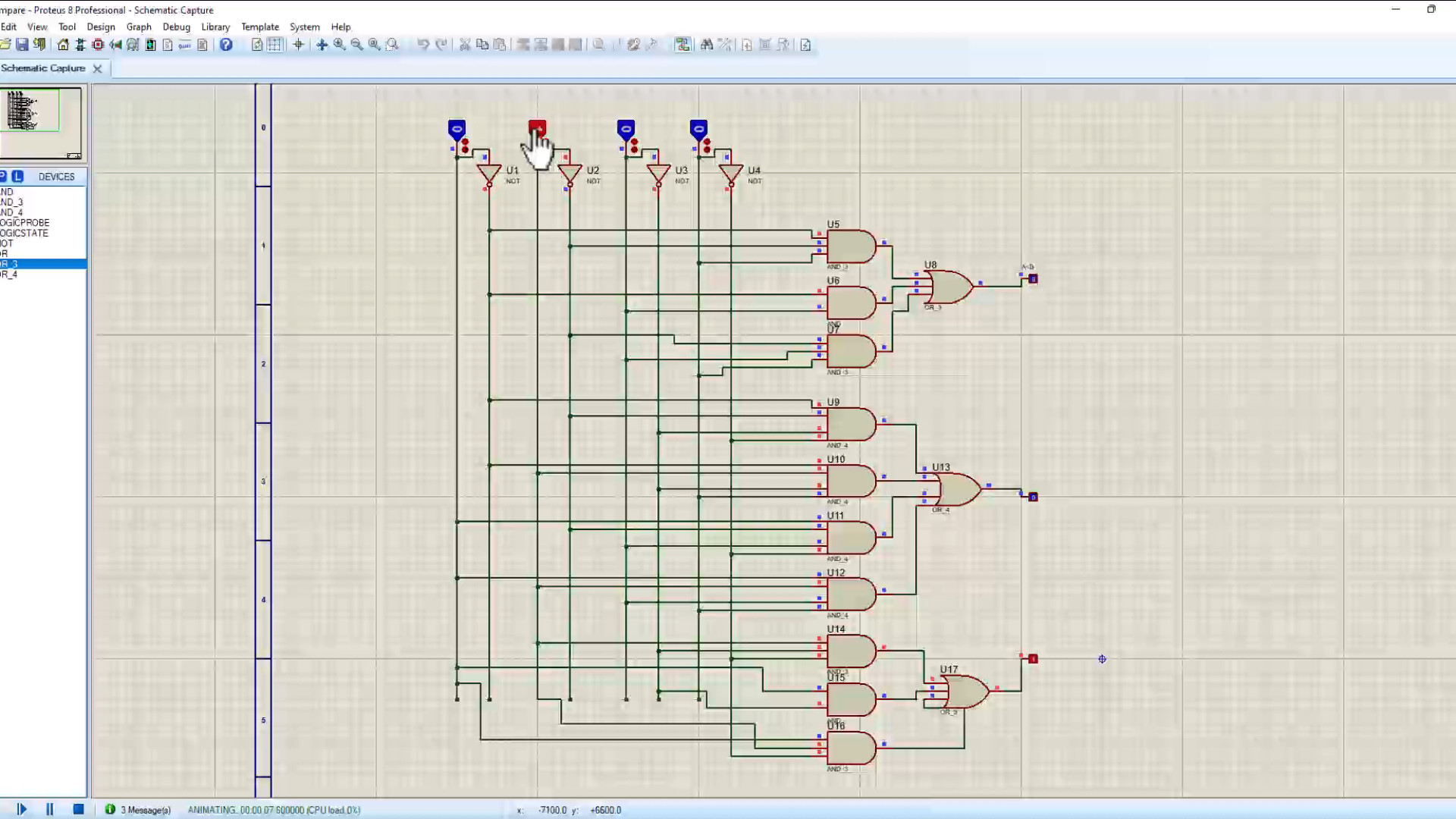Click the Zoom In magnifier icon
Viewport: 1456px width, 819px height.
click(x=339, y=45)
